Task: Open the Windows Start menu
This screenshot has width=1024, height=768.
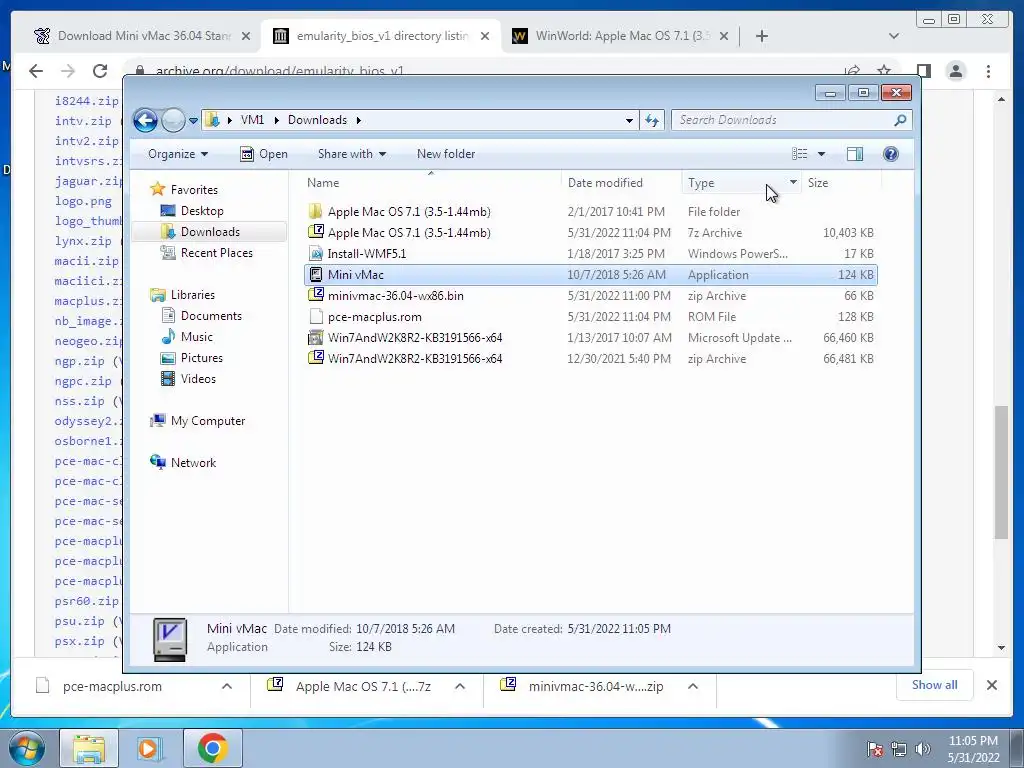Action: coord(26,748)
